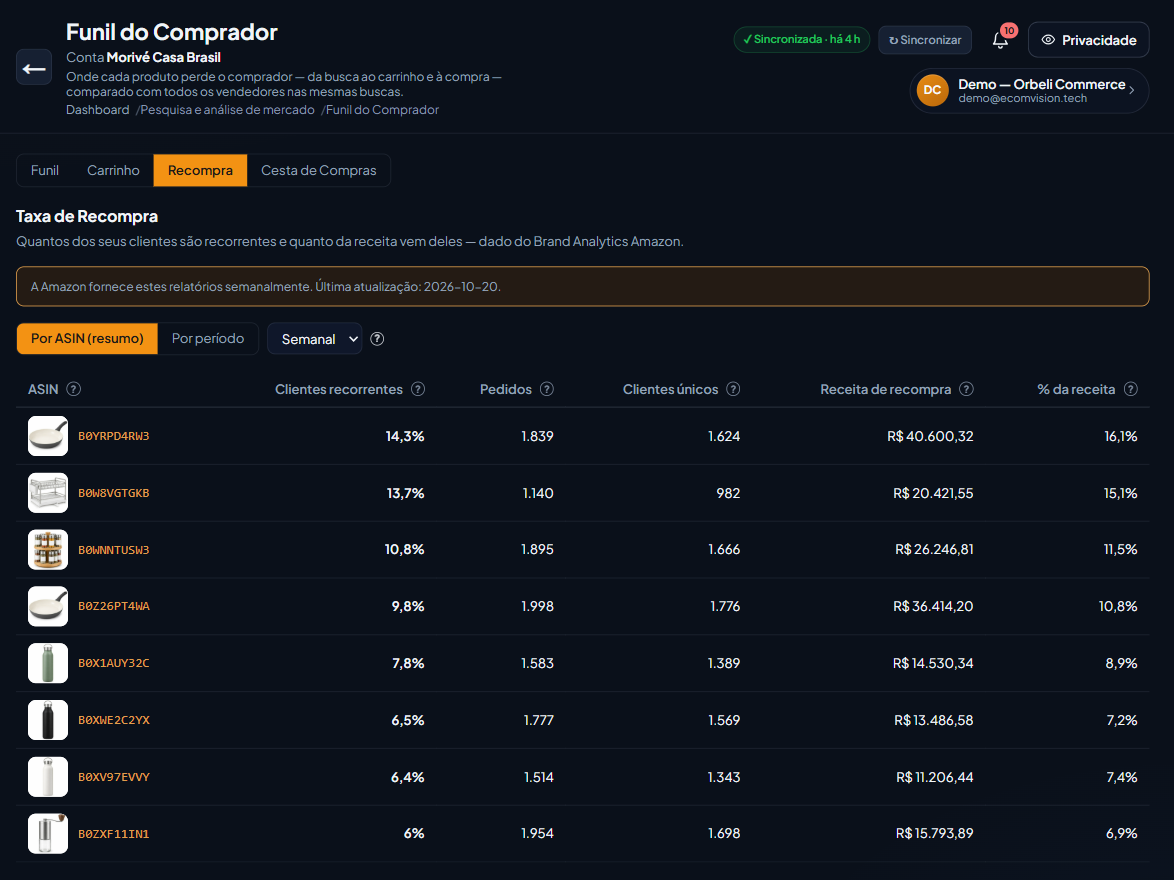Open green bottle thumbnail for B0X1AUY32C
This screenshot has width=1174, height=880.
pos(48,663)
